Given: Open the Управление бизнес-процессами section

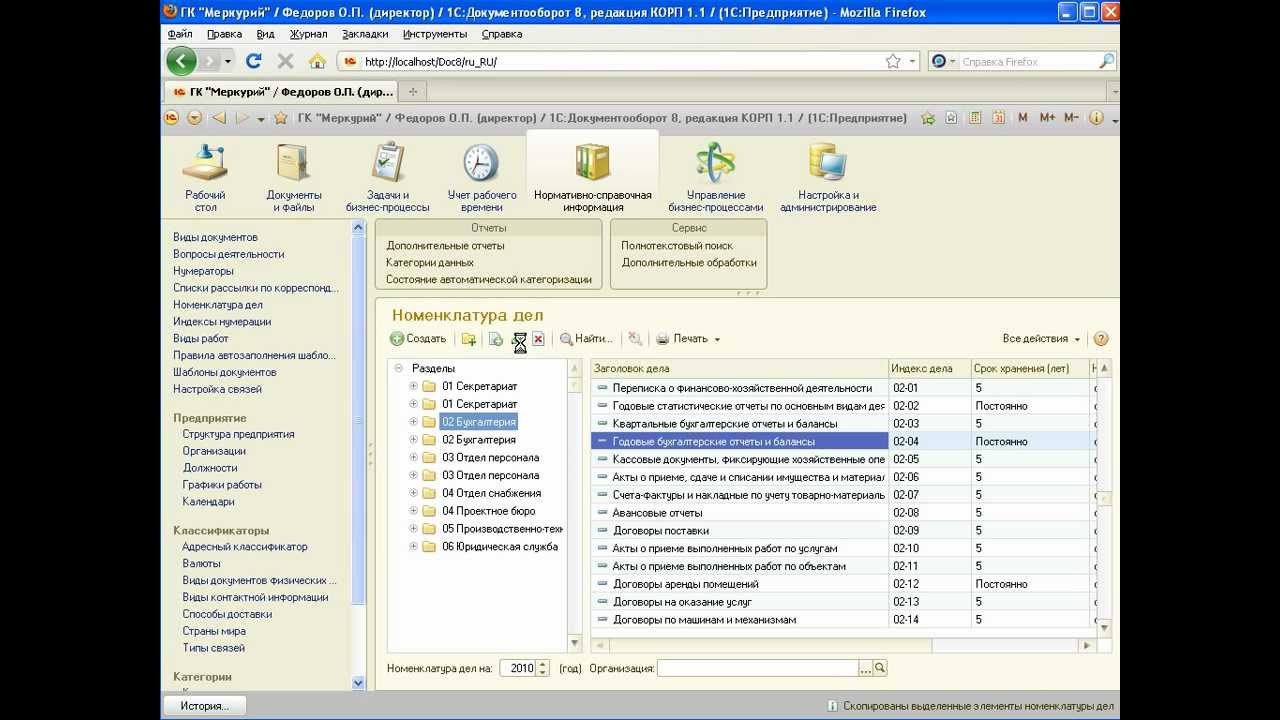Looking at the screenshot, I should (x=716, y=176).
